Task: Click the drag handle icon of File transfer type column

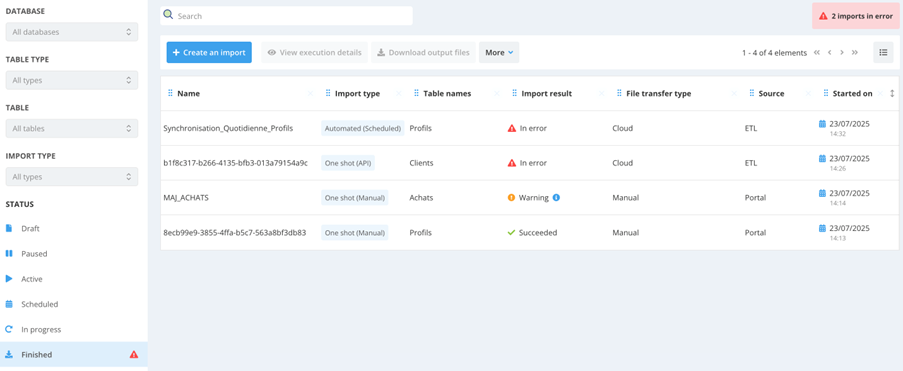Action: [619, 93]
